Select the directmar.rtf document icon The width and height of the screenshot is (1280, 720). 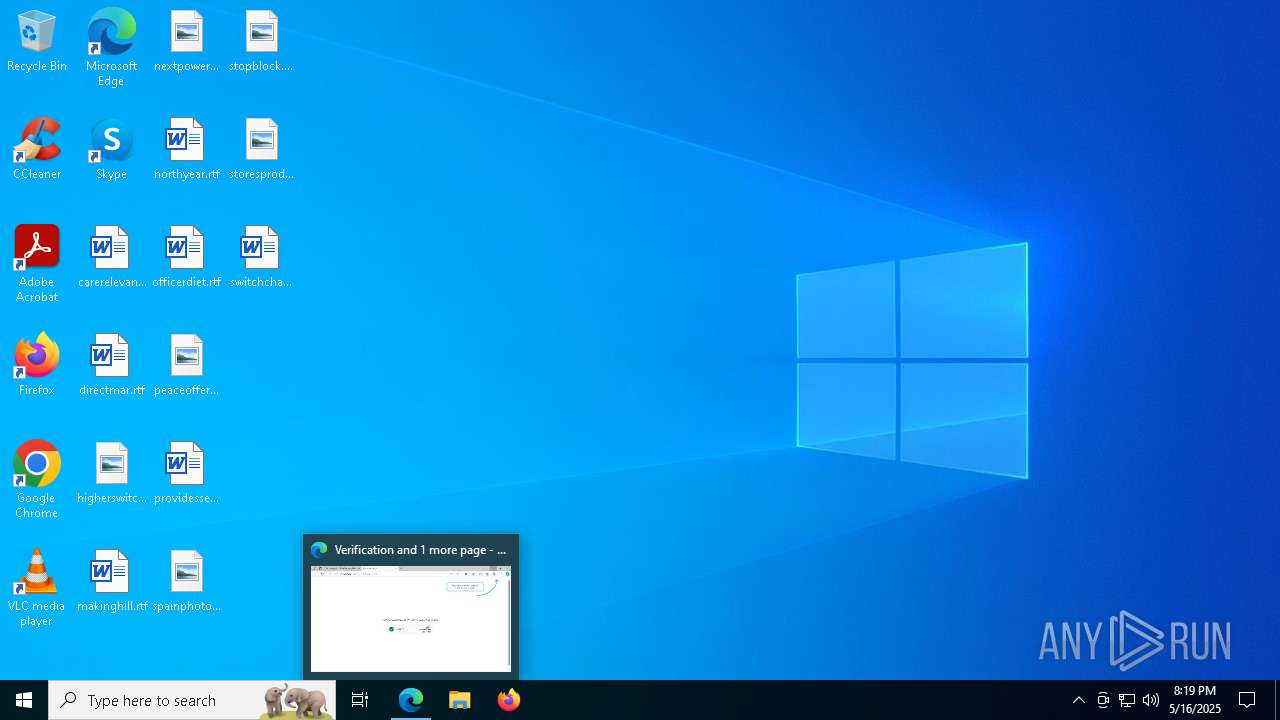(111, 366)
